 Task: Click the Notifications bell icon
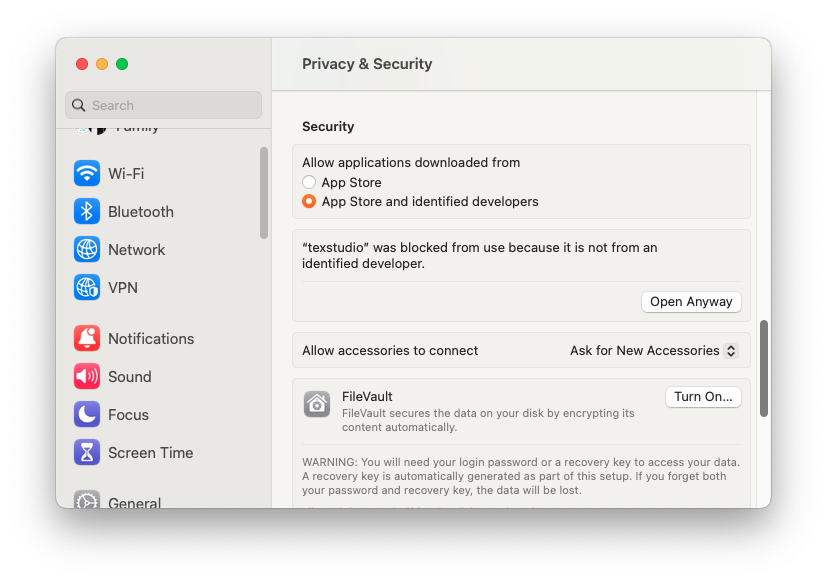(87, 338)
